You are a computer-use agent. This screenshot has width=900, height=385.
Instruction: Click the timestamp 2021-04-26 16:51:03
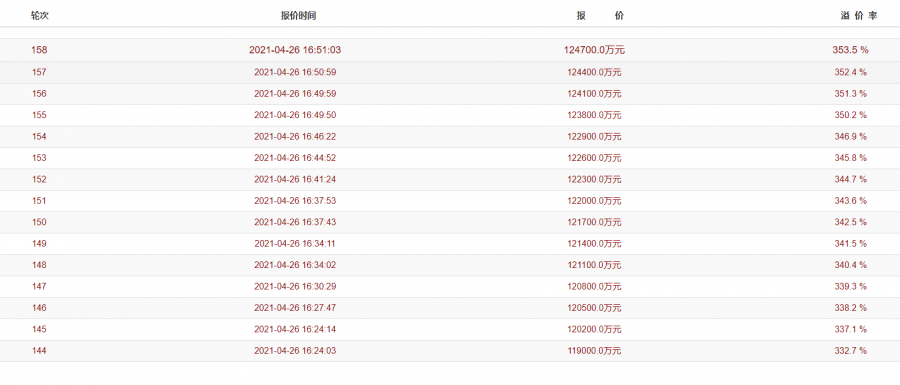(295, 50)
